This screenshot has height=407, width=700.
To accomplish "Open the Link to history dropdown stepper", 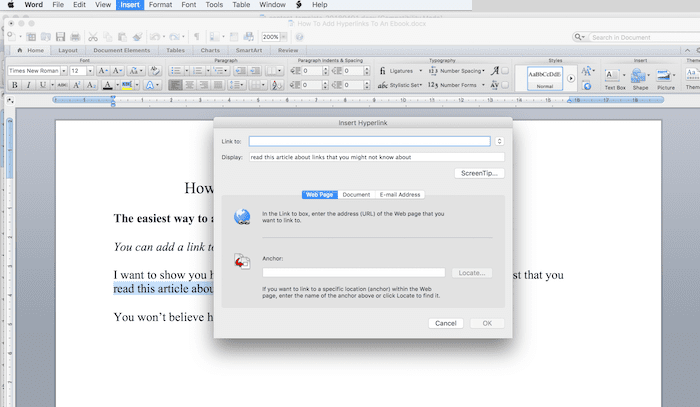I will 499,141.
